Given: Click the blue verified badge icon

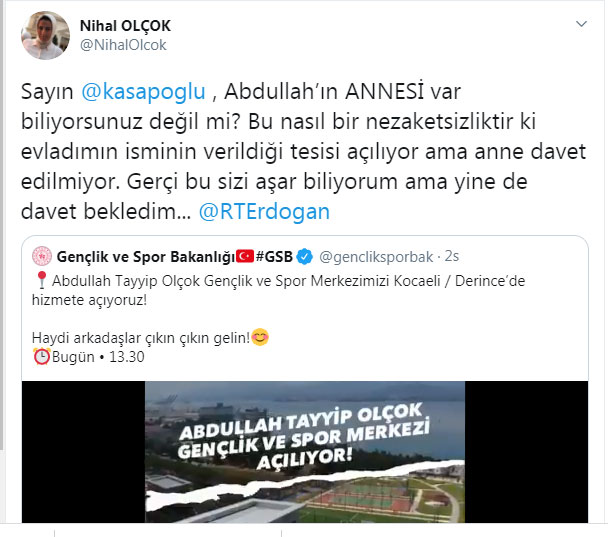Looking at the screenshot, I should (x=304, y=257).
